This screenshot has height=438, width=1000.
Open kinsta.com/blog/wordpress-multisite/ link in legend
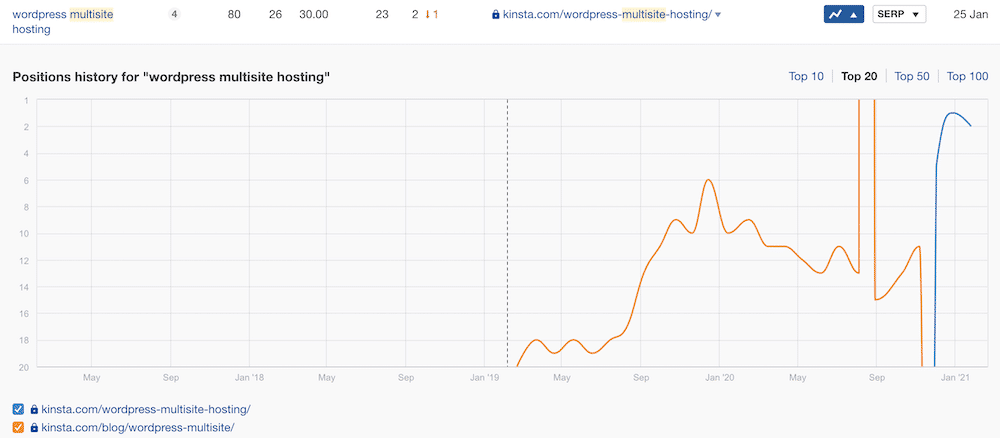[137, 428]
